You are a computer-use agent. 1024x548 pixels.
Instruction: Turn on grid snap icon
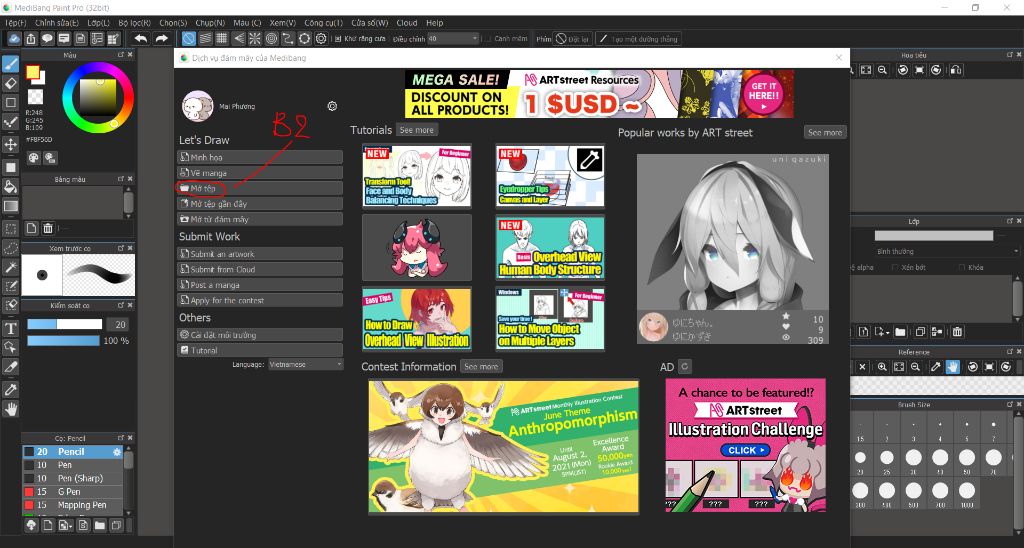221,39
